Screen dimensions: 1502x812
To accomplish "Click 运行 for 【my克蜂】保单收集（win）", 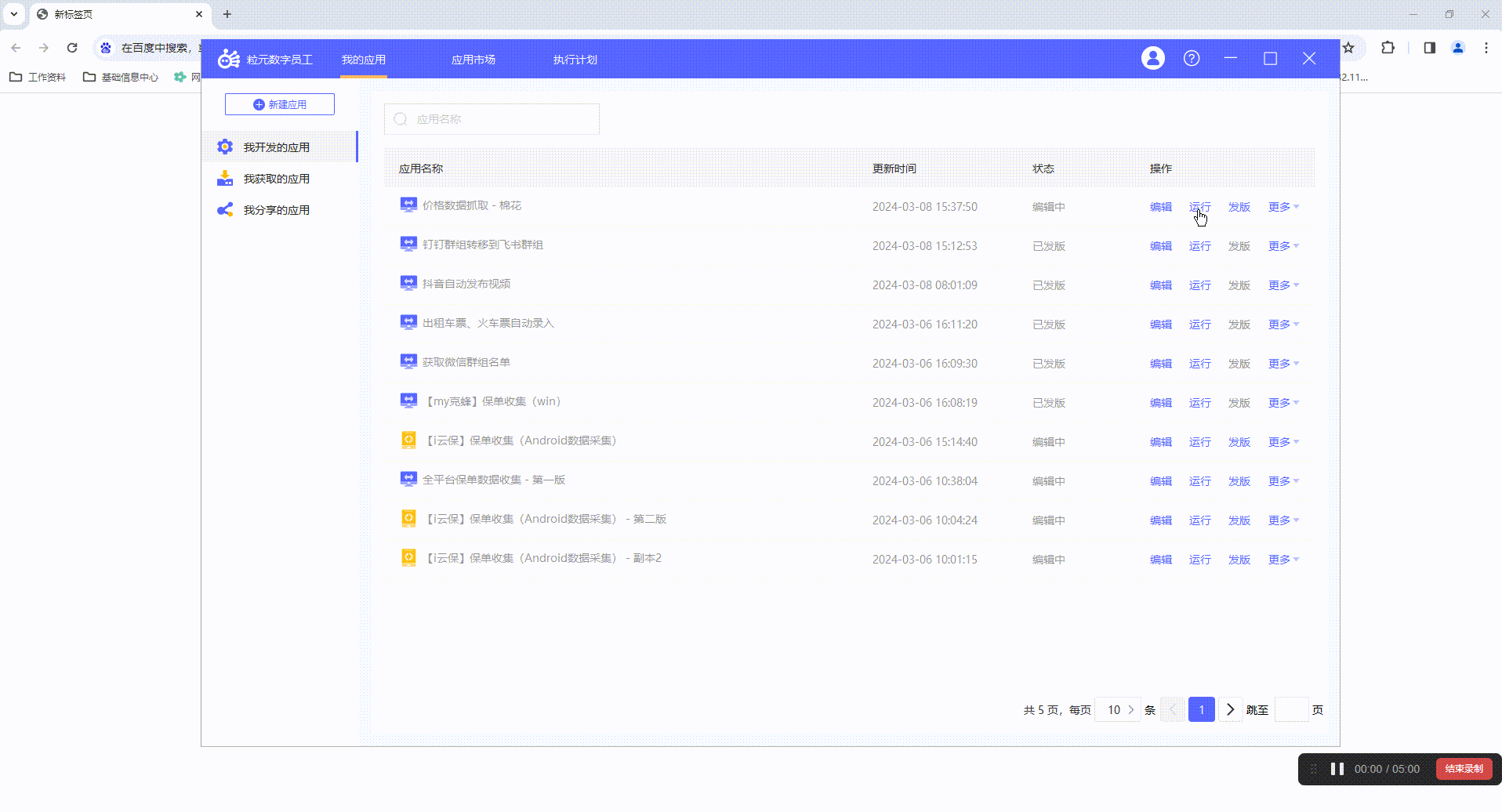I will click(x=1200, y=403).
